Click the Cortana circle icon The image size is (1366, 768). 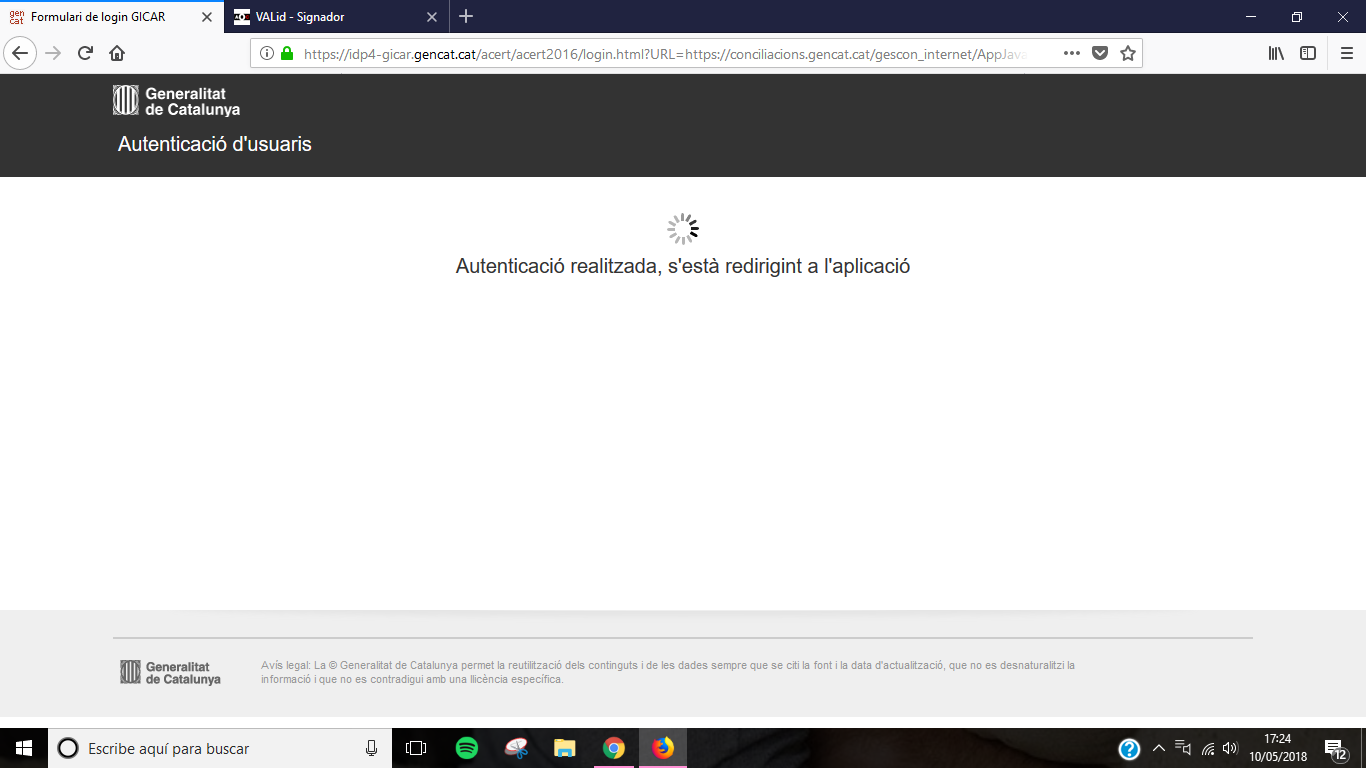[68, 748]
